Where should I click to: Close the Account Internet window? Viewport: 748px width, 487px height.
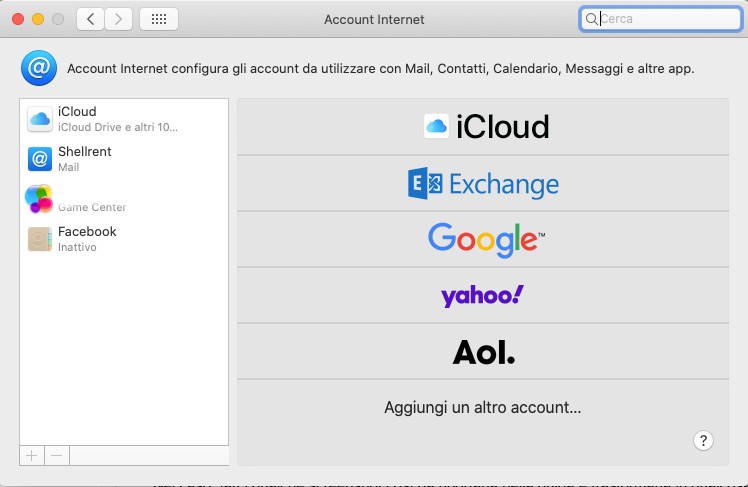(18, 19)
